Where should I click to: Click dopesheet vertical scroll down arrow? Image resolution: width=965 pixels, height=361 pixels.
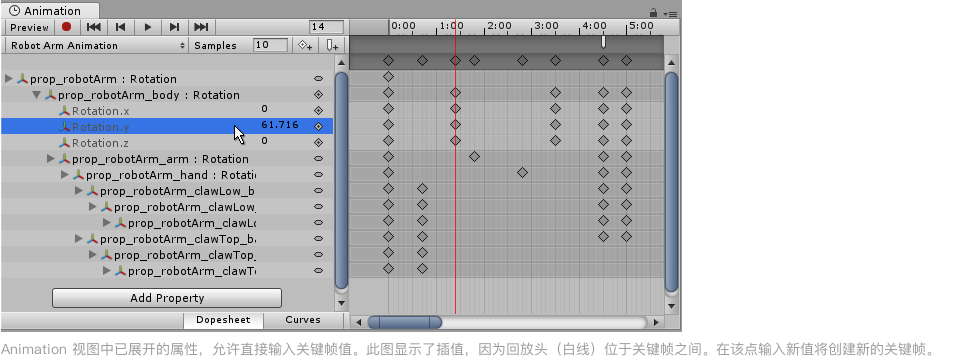[x=671, y=305]
